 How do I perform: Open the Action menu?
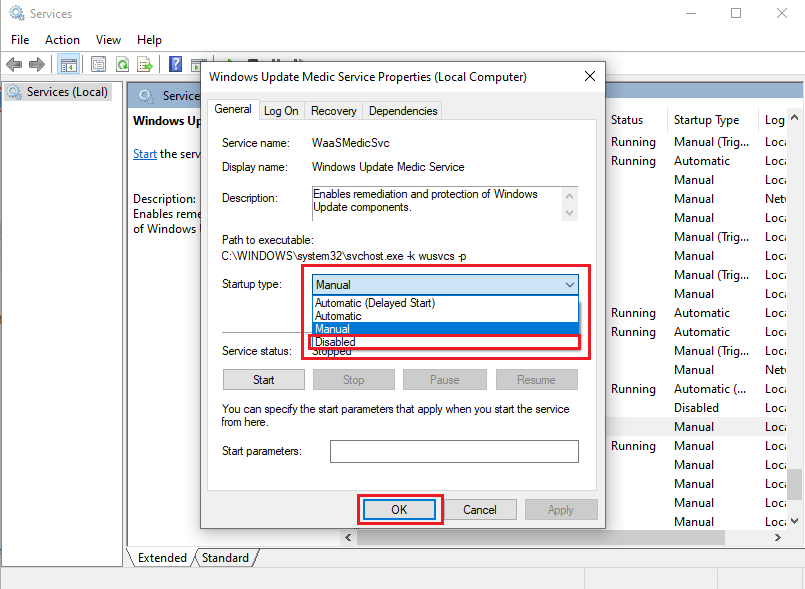(62, 40)
